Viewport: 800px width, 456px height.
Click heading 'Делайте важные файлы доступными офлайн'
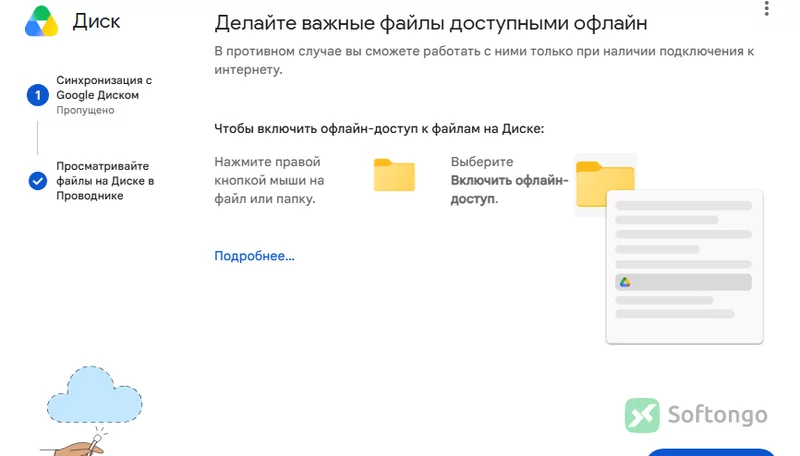point(431,23)
